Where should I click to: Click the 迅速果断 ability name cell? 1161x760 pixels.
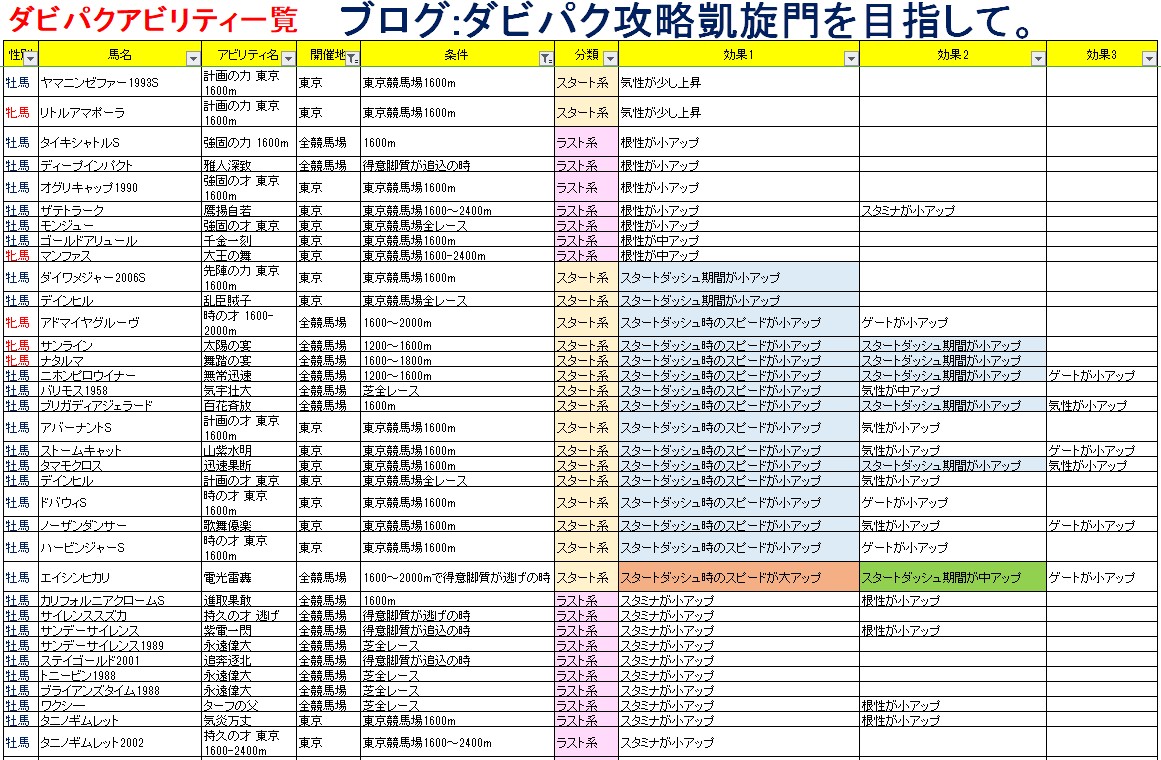coord(249,465)
